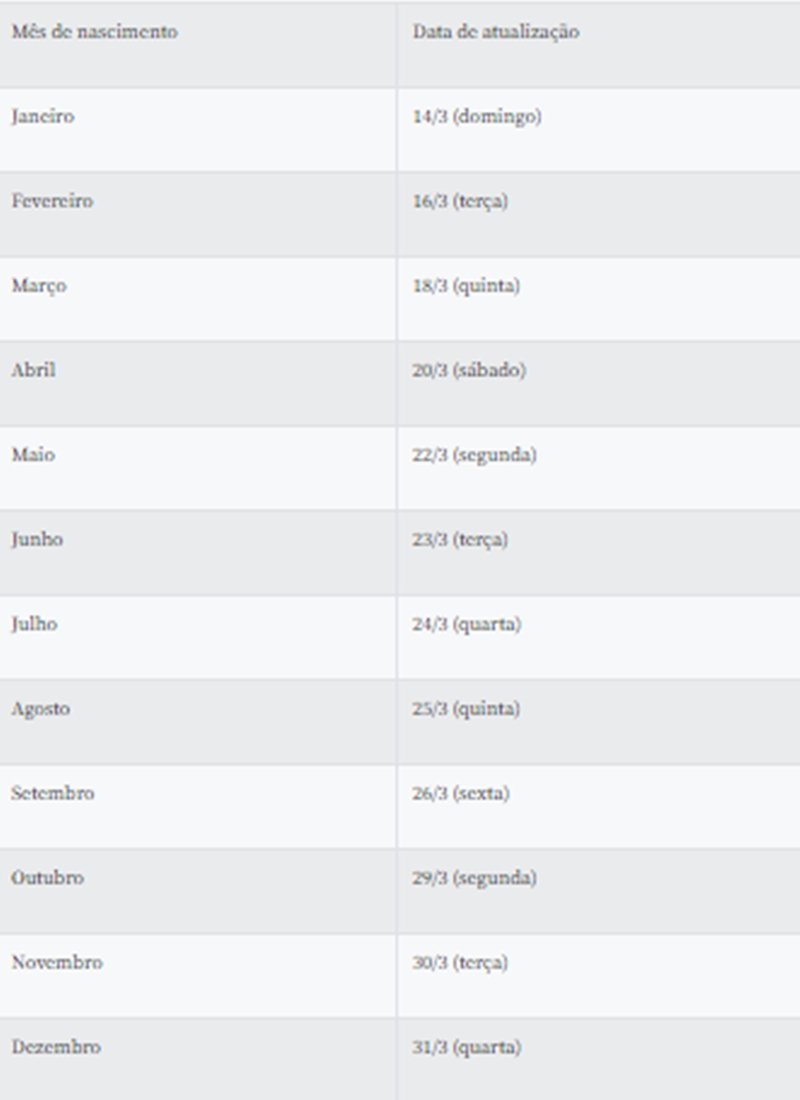
Task: Select the Fevereiro month cell
Action: point(52,201)
